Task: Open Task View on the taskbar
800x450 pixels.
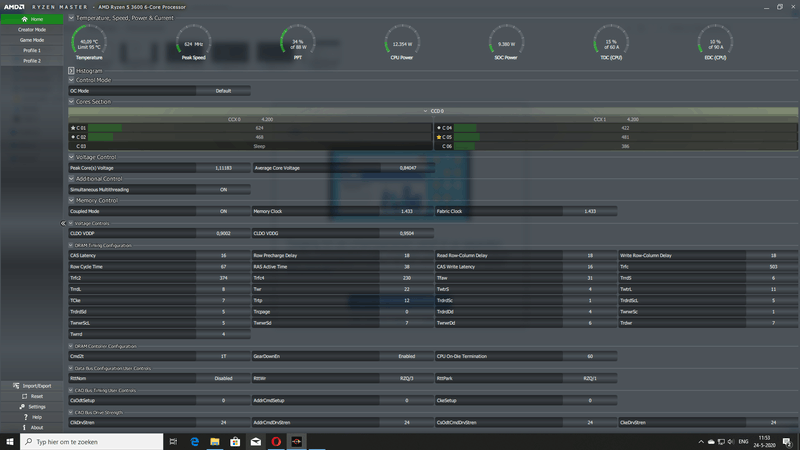Action: tap(173, 442)
